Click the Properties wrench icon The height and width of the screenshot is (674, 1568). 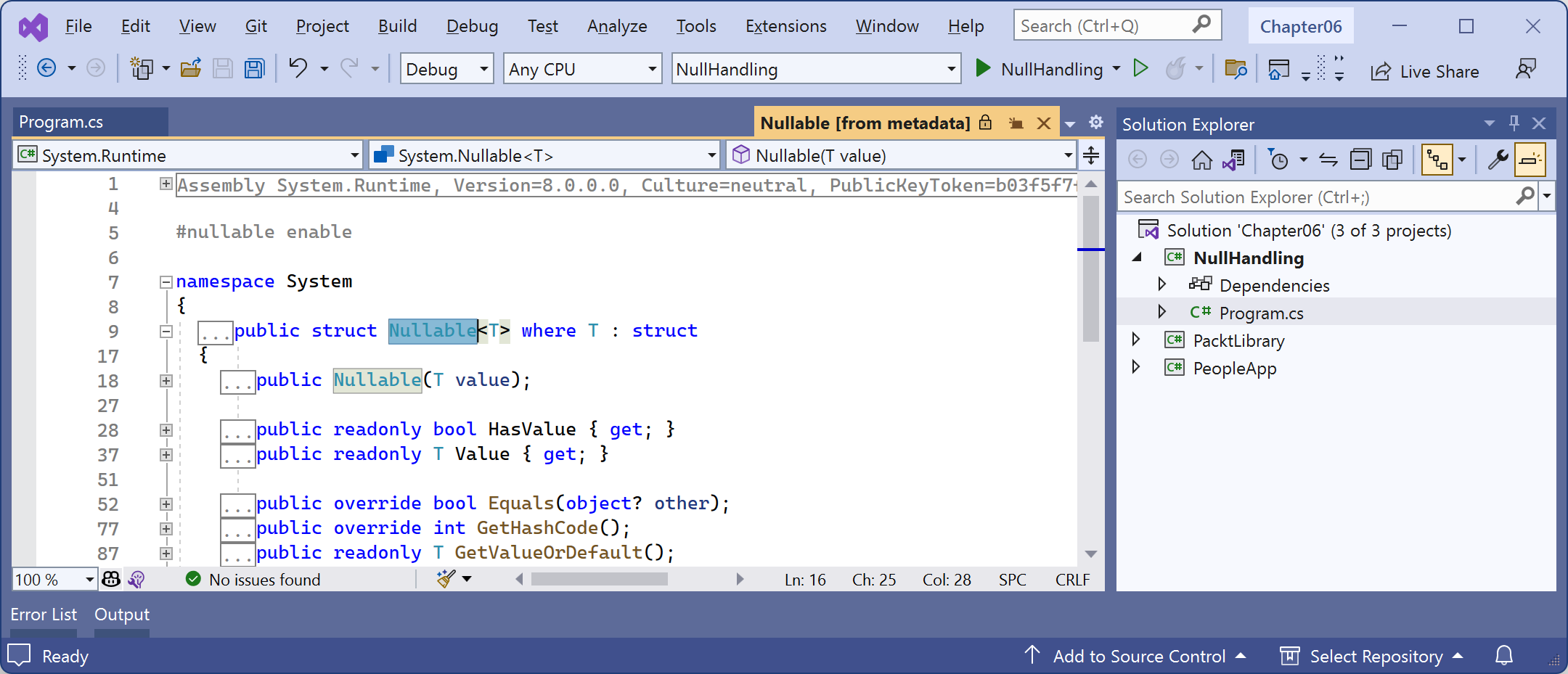point(1498,160)
